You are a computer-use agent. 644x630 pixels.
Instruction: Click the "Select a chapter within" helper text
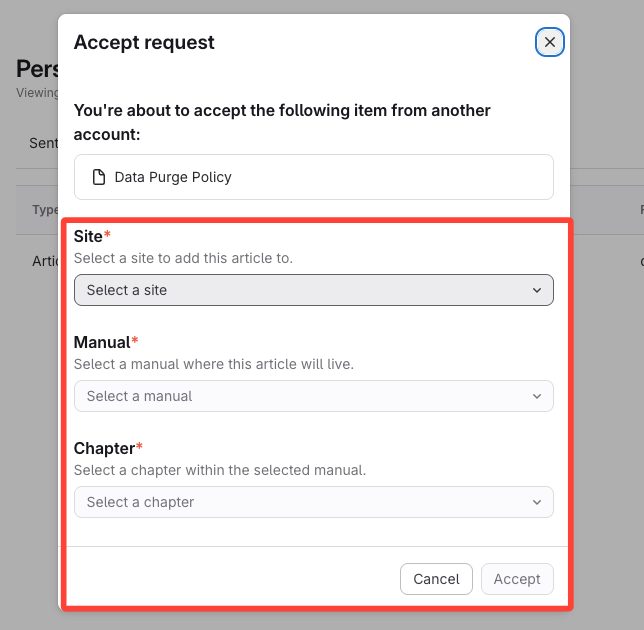(220, 470)
